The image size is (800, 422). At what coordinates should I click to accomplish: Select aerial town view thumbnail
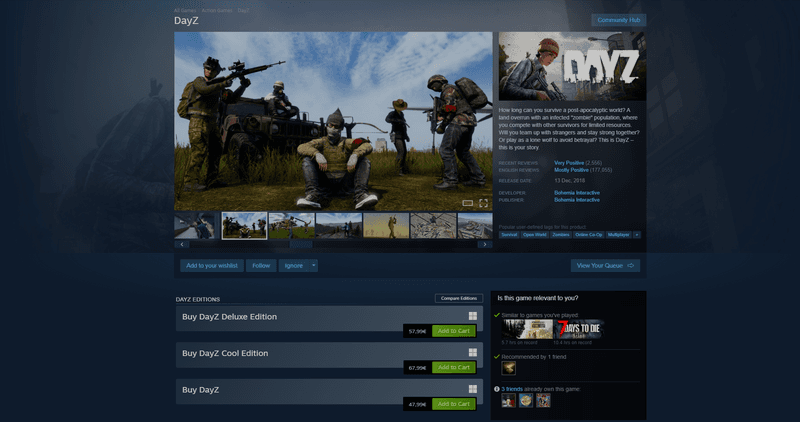tap(433, 226)
